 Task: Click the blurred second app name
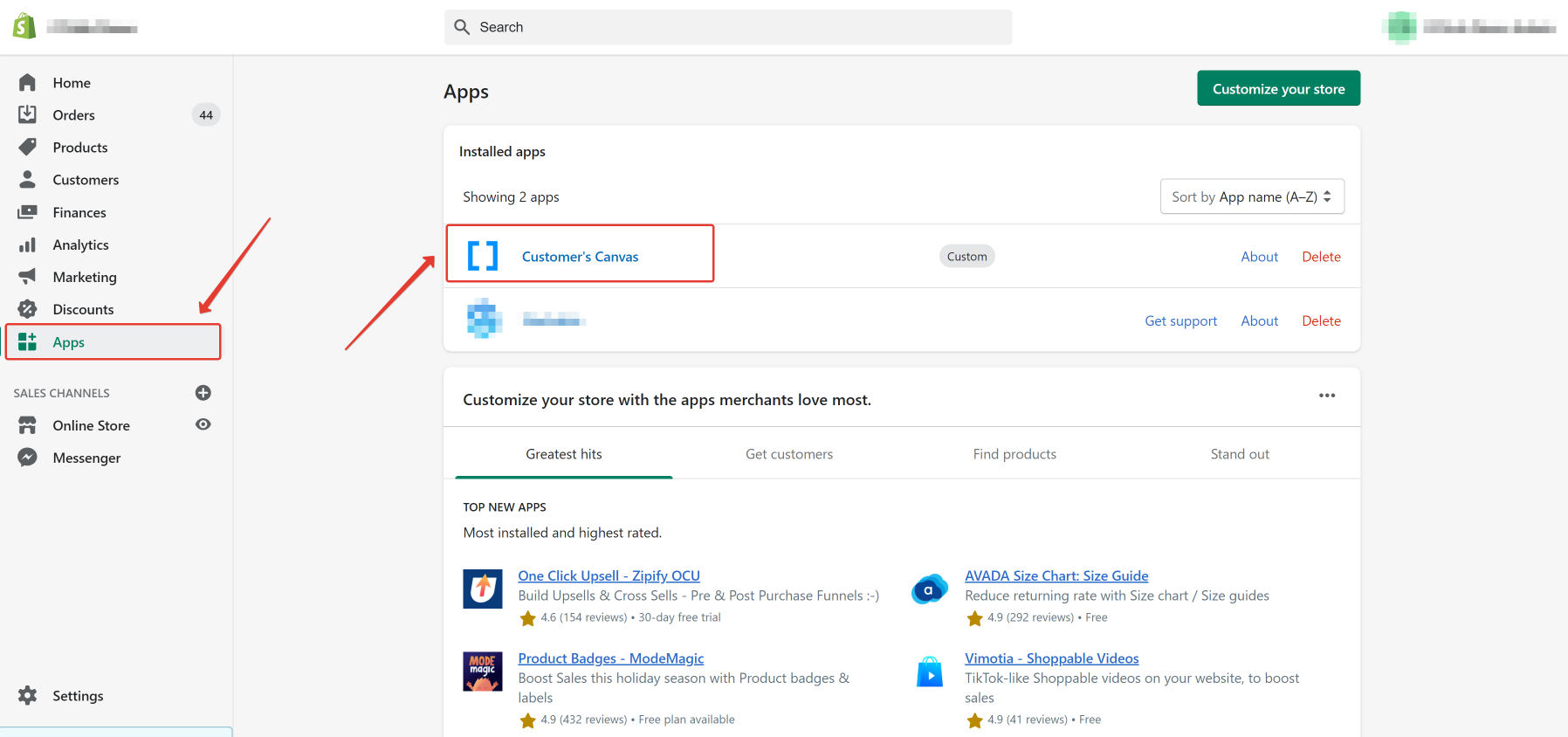click(554, 320)
